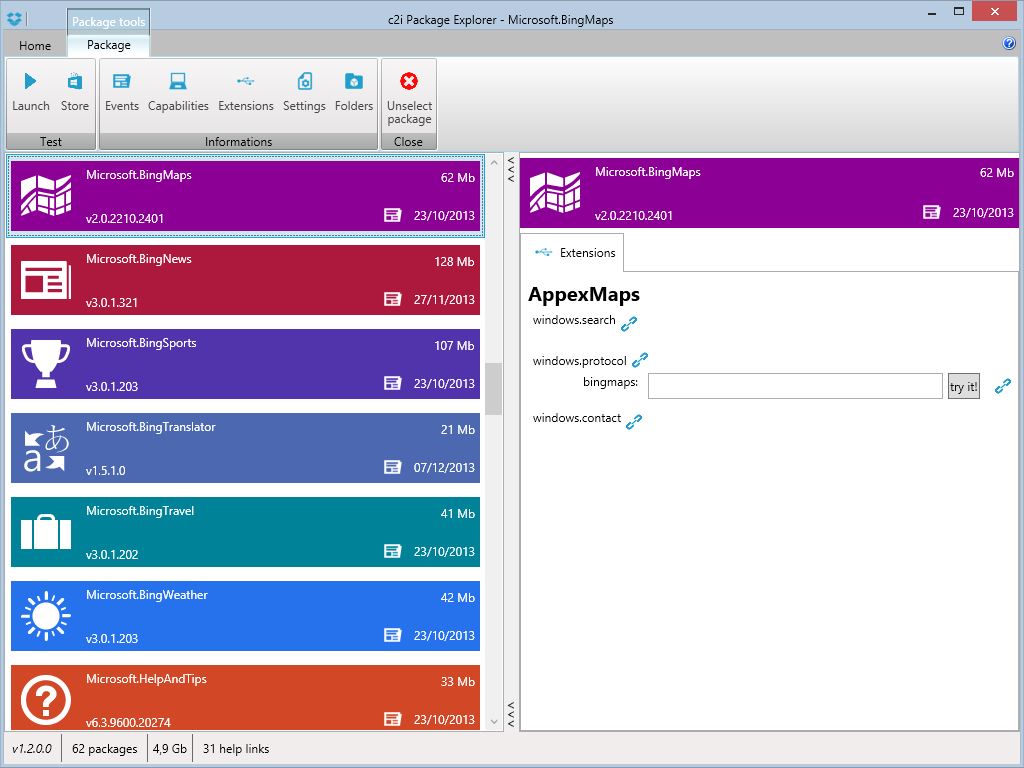This screenshot has width=1024, height=768.
Task: Click the help link next to windows.contact
Action: 633,422
